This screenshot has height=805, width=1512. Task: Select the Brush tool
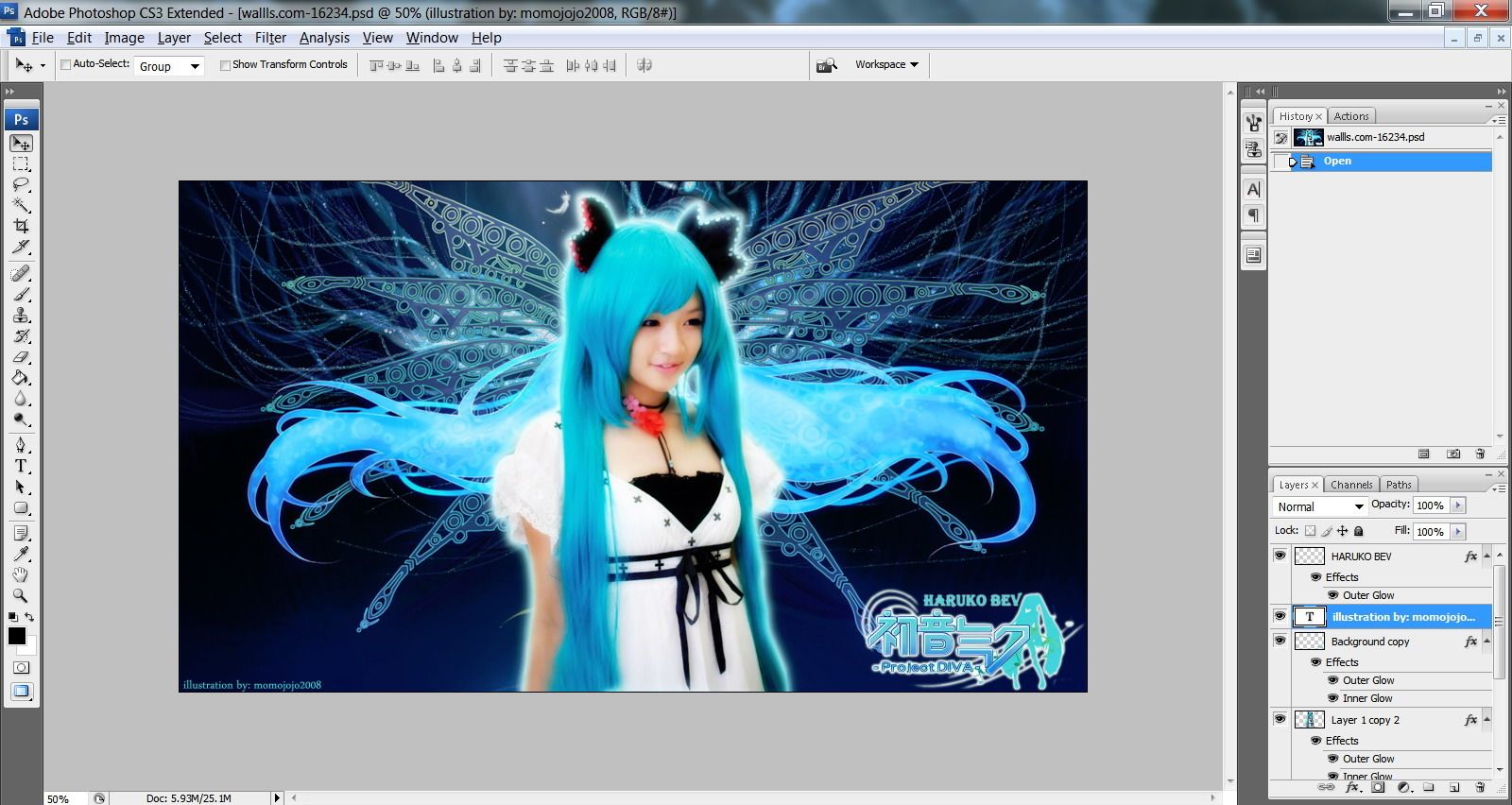coord(21,295)
